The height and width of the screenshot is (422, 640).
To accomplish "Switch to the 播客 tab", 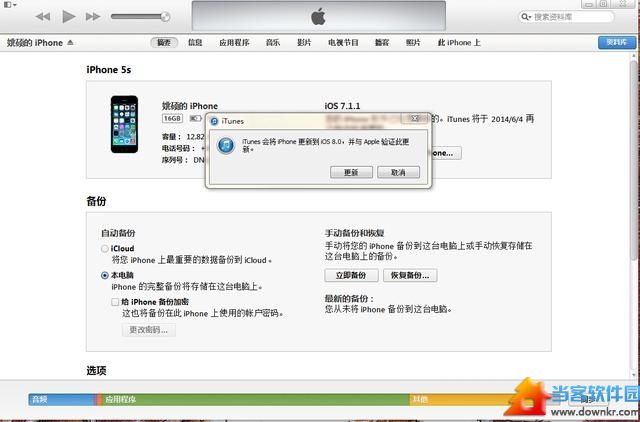I will click(382, 42).
